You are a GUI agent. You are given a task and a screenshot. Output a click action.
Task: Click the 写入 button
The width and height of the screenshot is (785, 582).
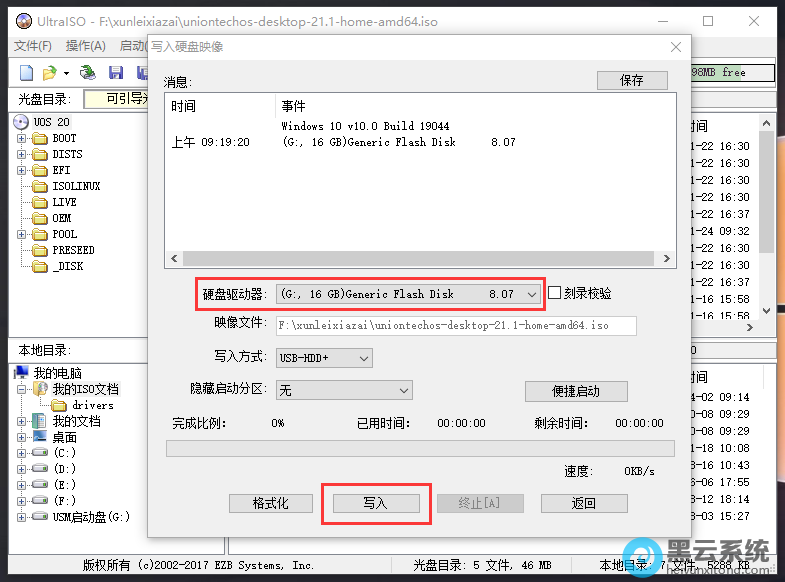(x=375, y=503)
